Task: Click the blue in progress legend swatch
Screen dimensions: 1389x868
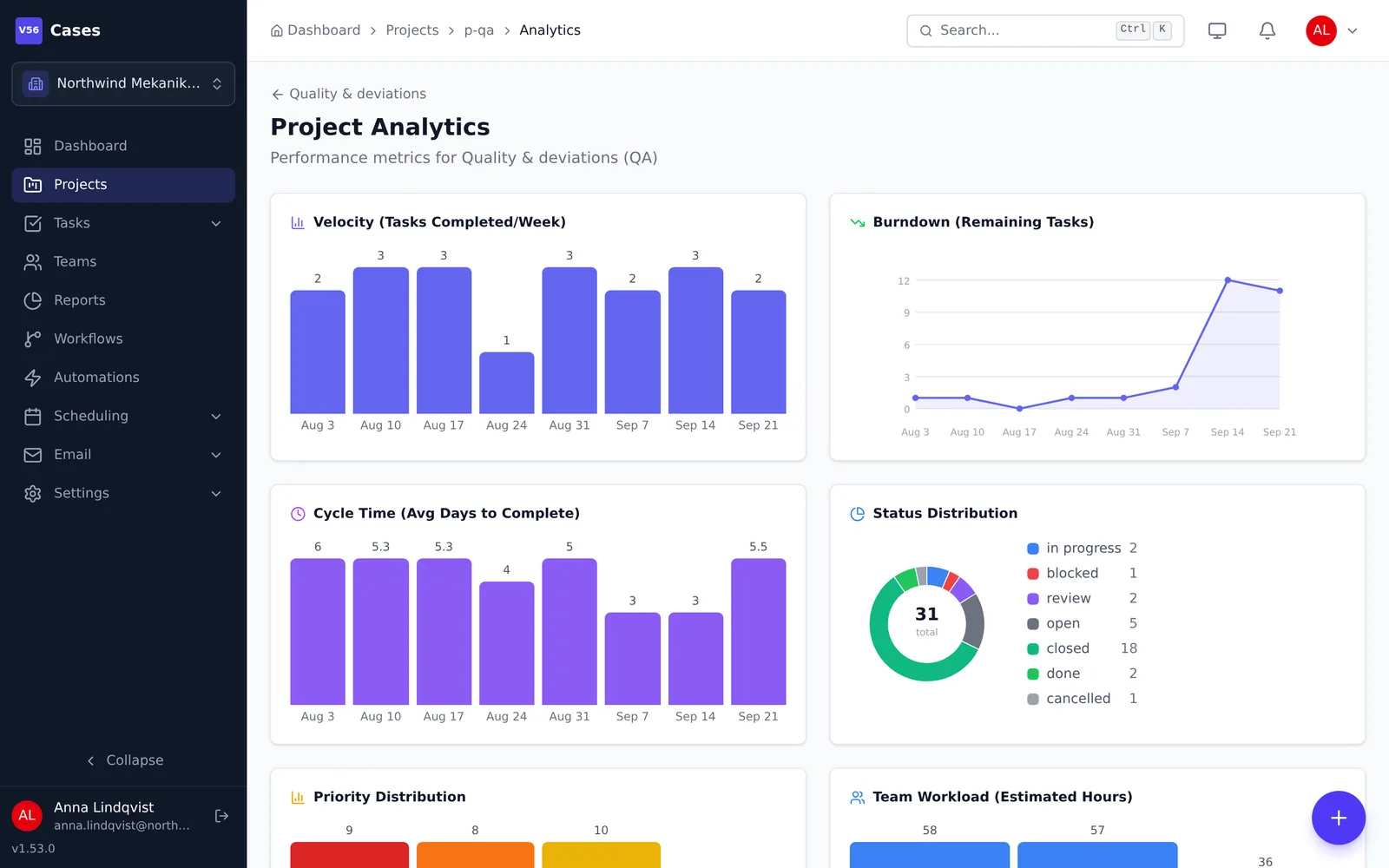Action: coord(1033,549)
